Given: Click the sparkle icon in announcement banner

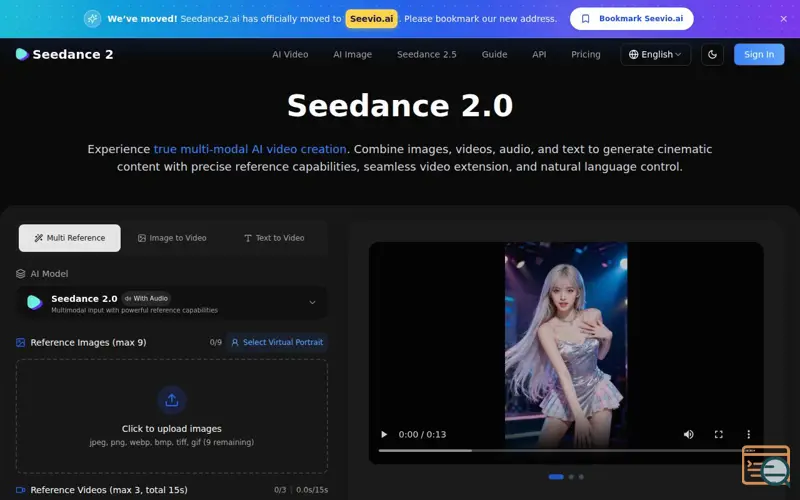Looking at the screenshot, I should pos(92,19).
